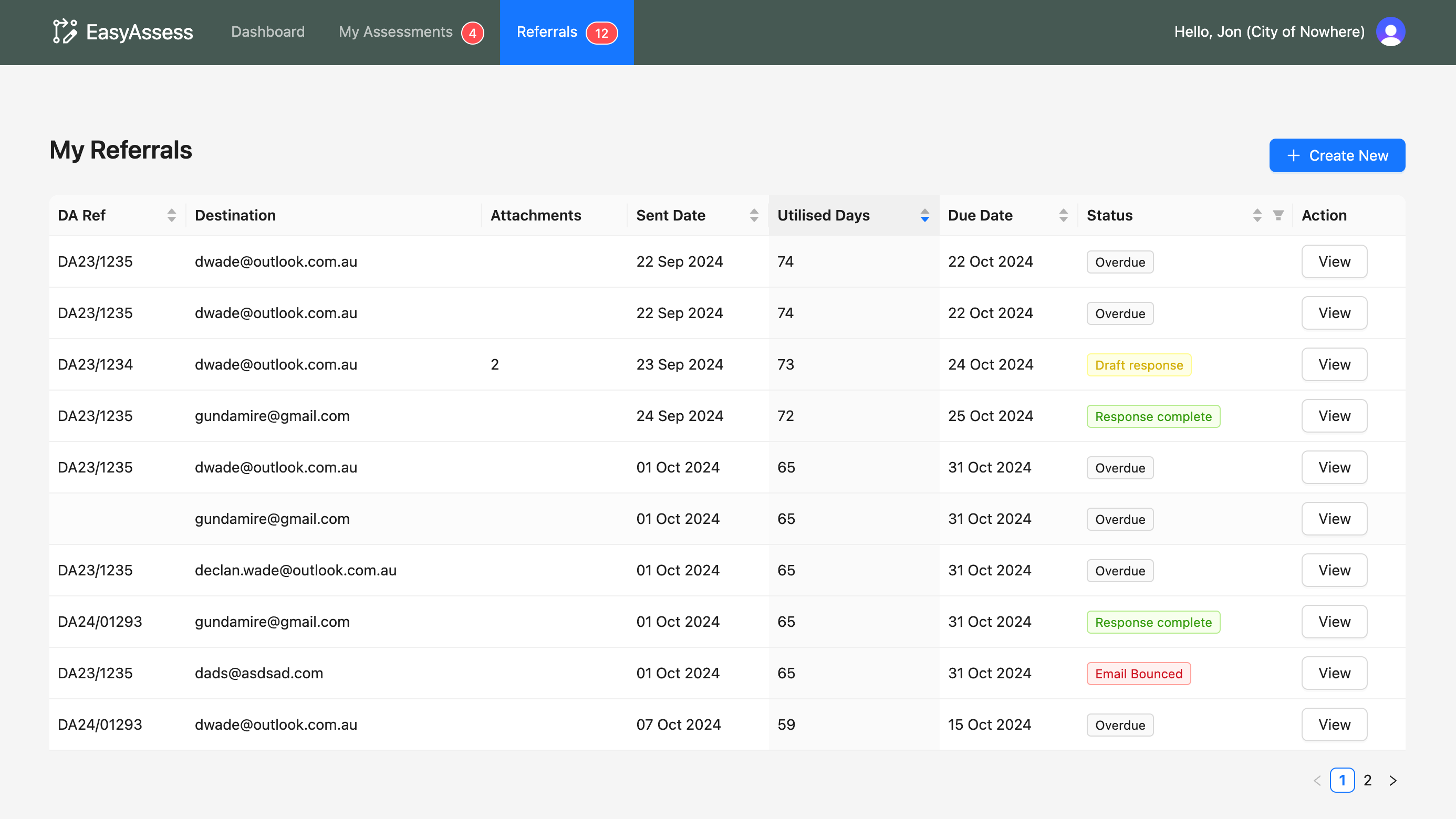This screenshot has height=819, width=1456.
Task: Select the Referrals tab
Action: [x=547, y=31]
